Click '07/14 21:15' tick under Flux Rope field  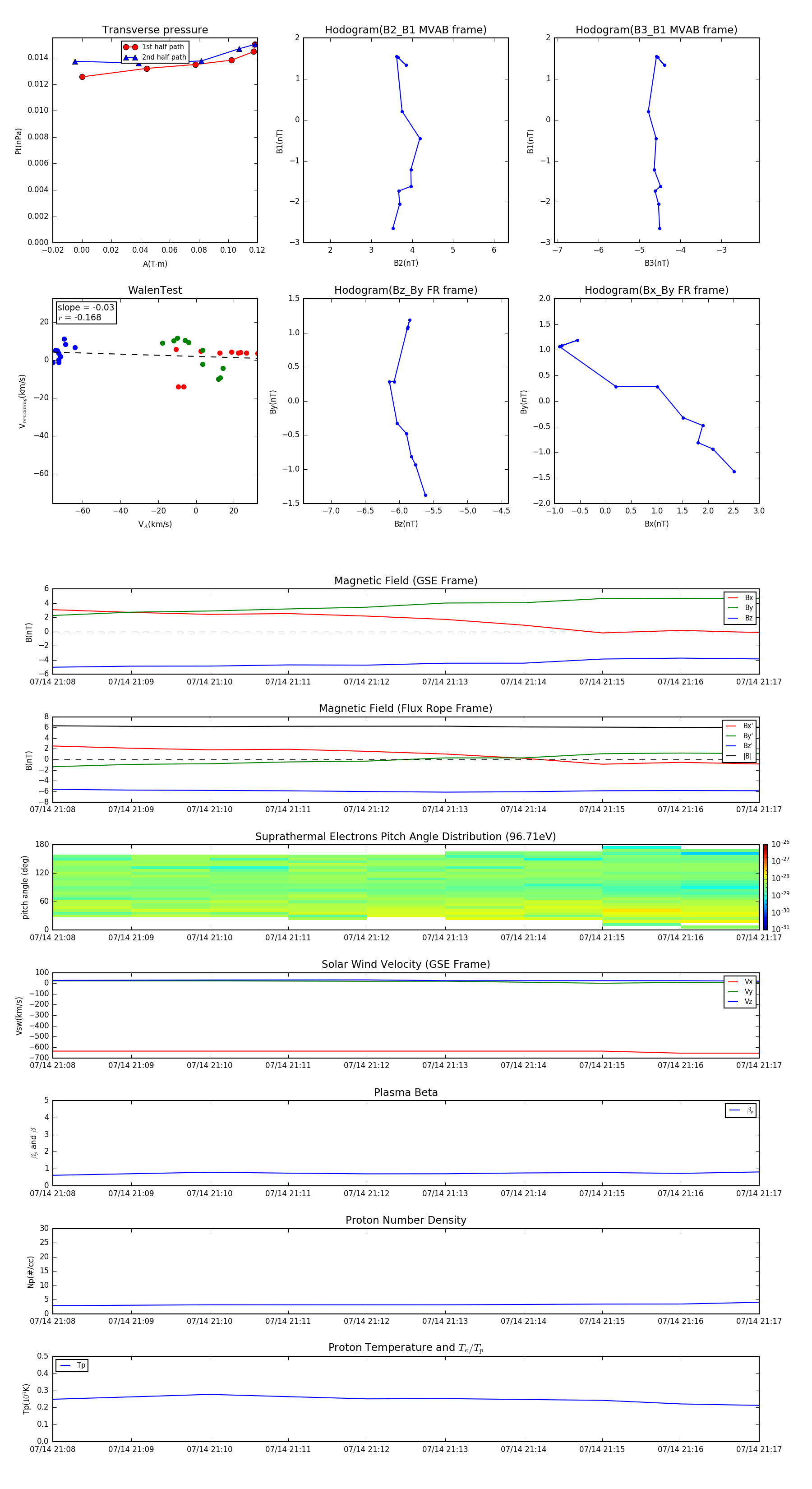point(602,810)
